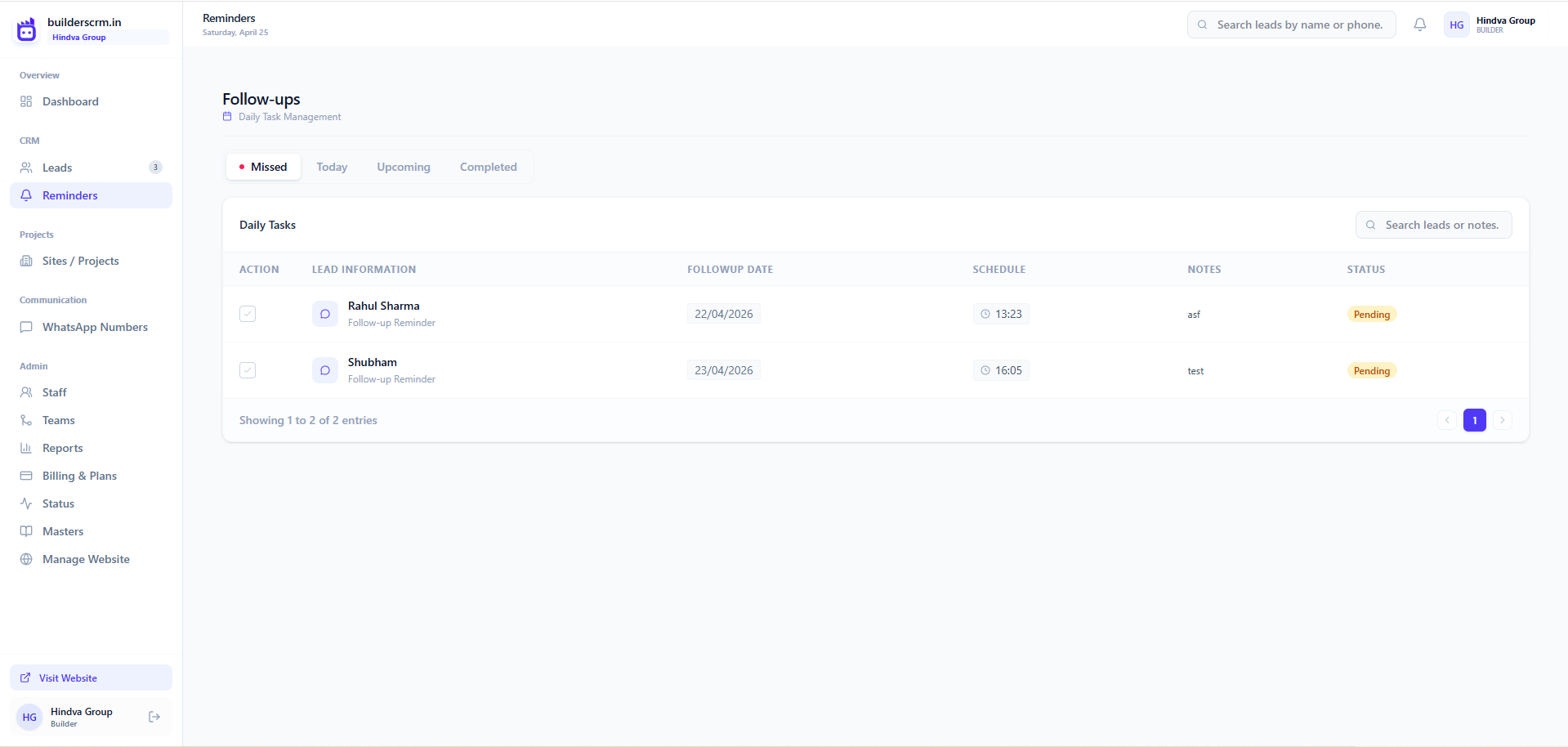Viewport: 1568px width, 747px height.
Task: Switch to the Today tab
Action: 332,167
